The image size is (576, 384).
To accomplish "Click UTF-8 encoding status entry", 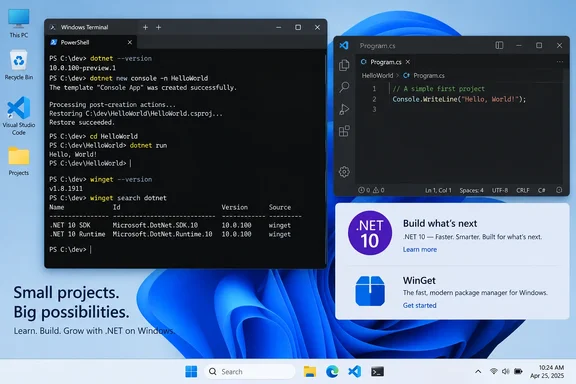I will point(500,190).
